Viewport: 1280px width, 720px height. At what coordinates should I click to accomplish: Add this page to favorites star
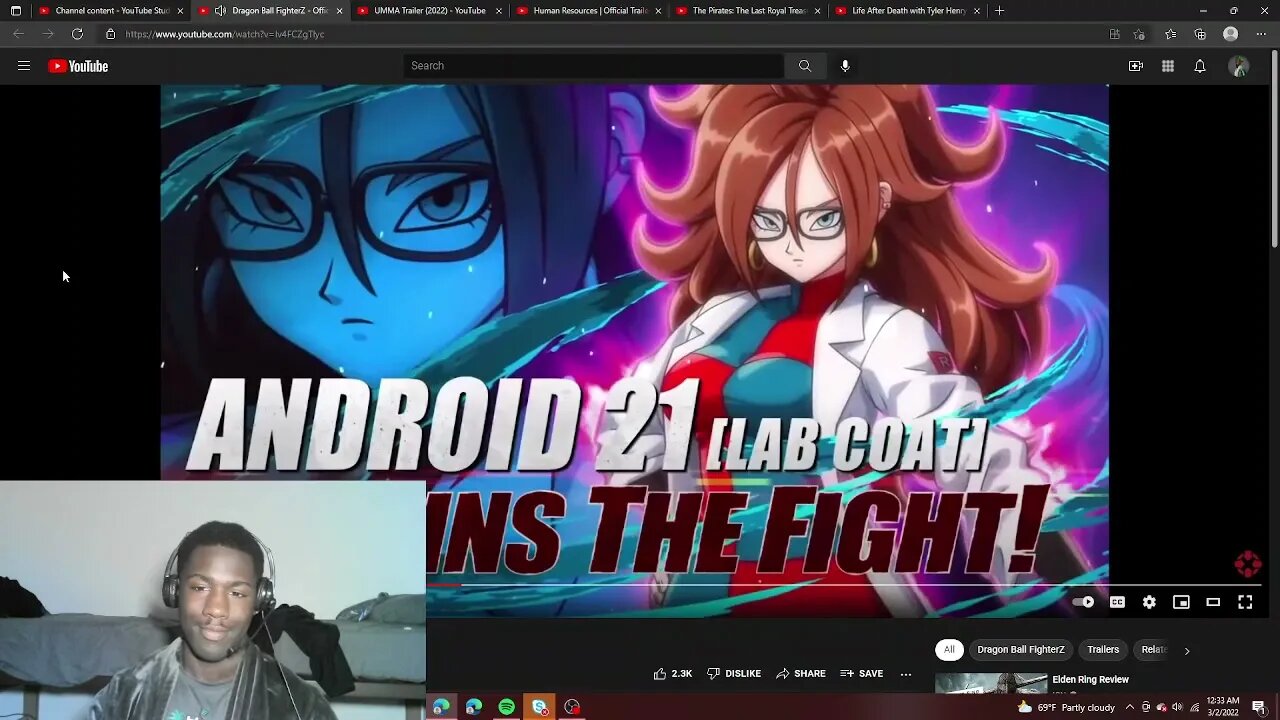coord(1139,34)
